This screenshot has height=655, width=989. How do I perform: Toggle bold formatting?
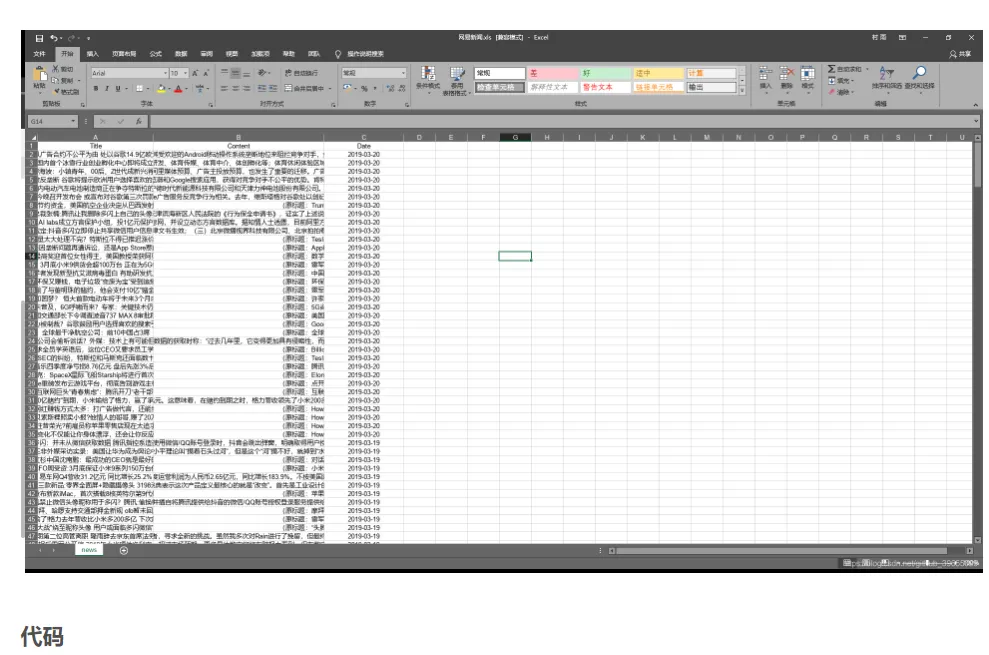(x=96, y=89)
